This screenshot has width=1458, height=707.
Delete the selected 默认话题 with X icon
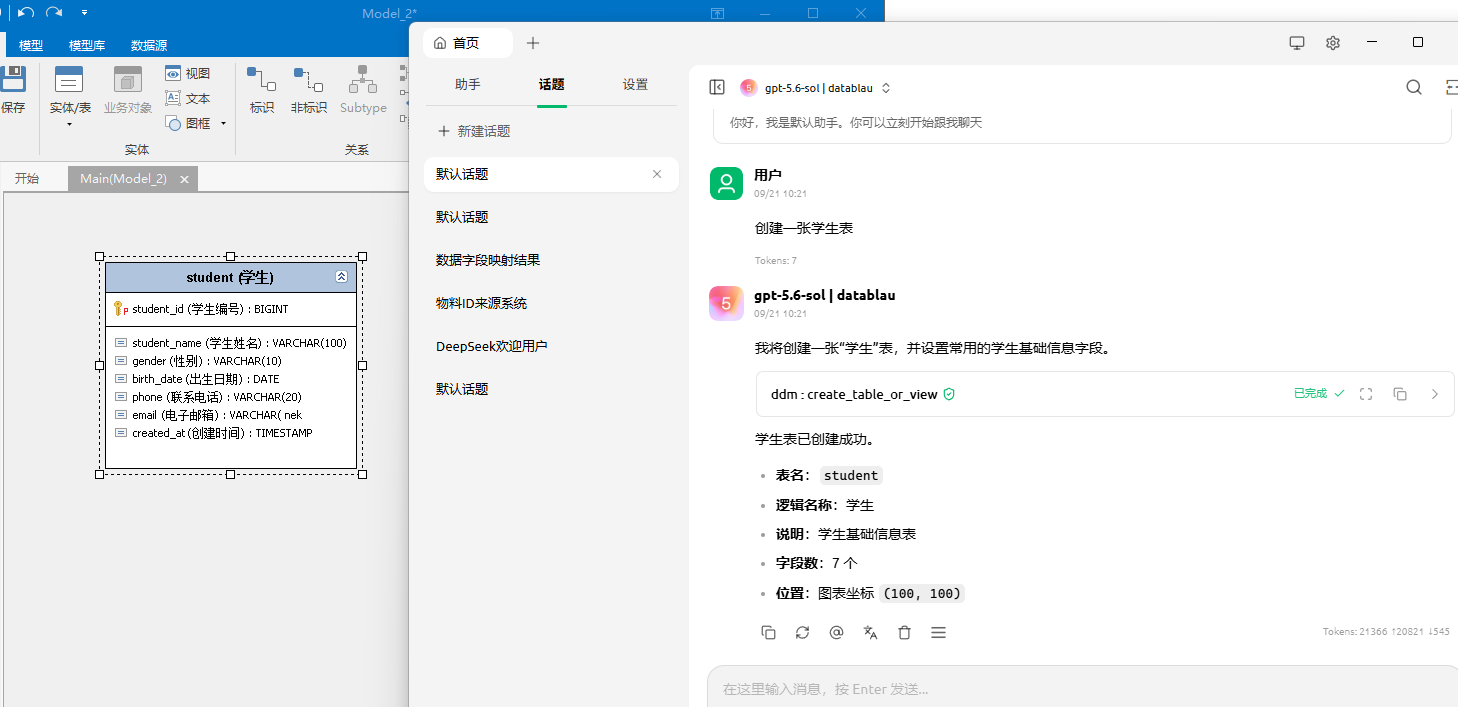657,174
